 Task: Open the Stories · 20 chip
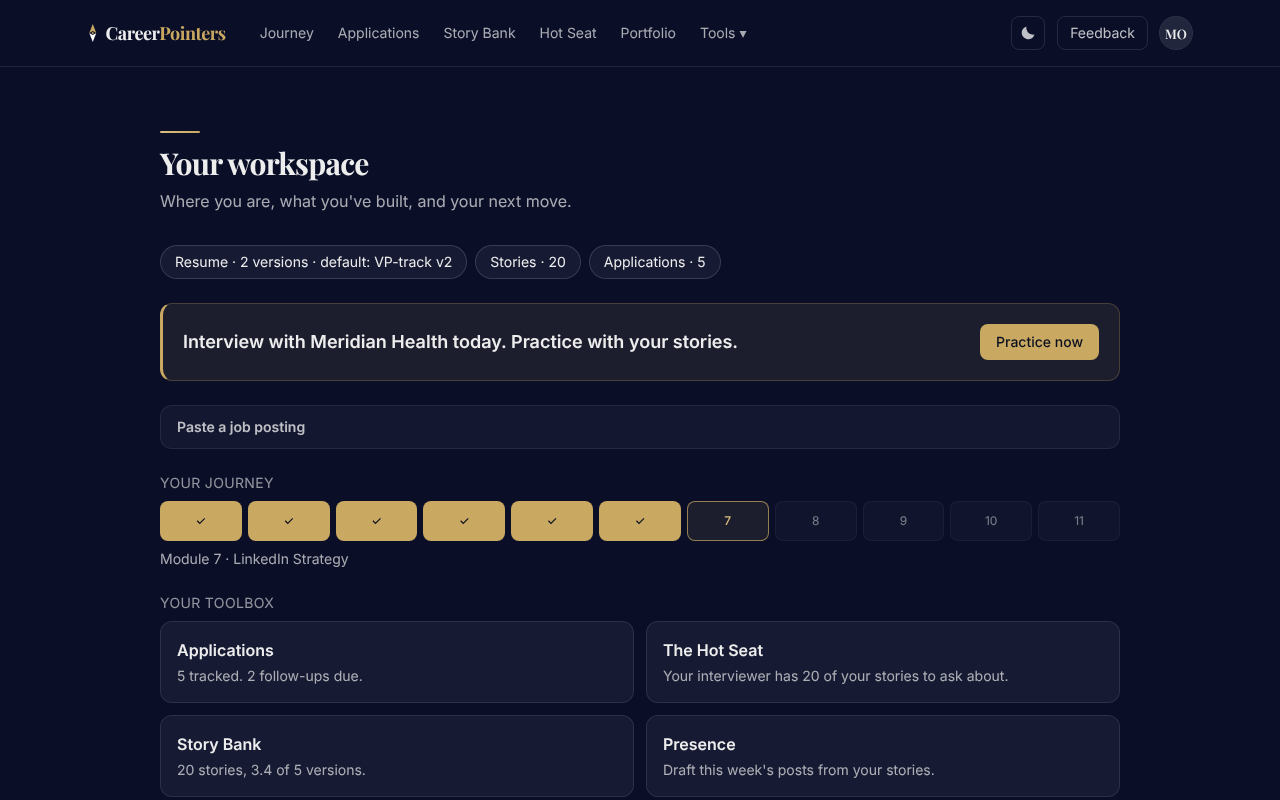click(528, 262)
